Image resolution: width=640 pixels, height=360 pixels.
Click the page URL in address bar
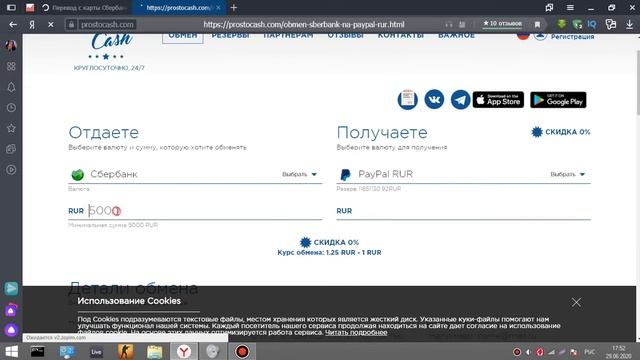(304, 24)
